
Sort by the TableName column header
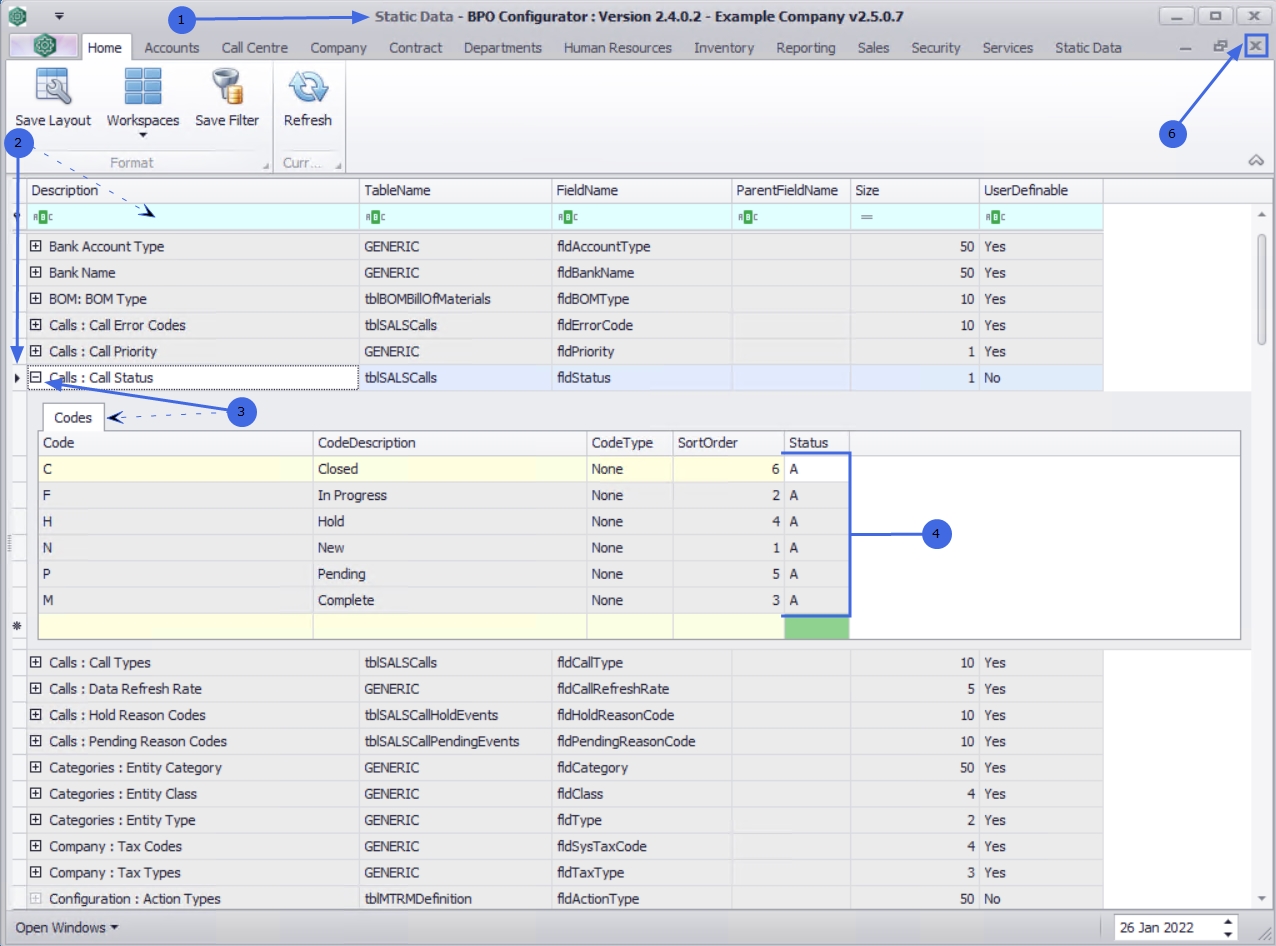click(x=455, y=190)
